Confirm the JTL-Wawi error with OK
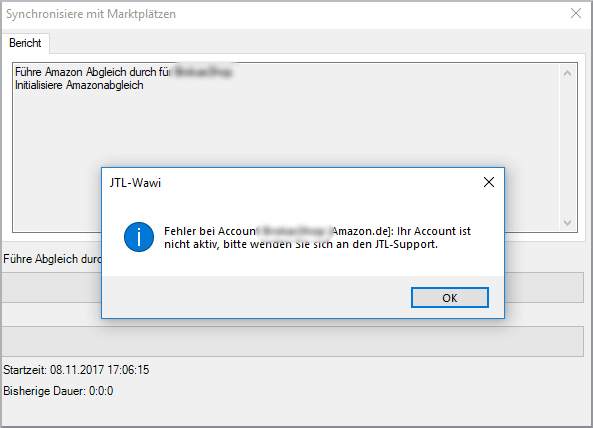 (450, 298)
